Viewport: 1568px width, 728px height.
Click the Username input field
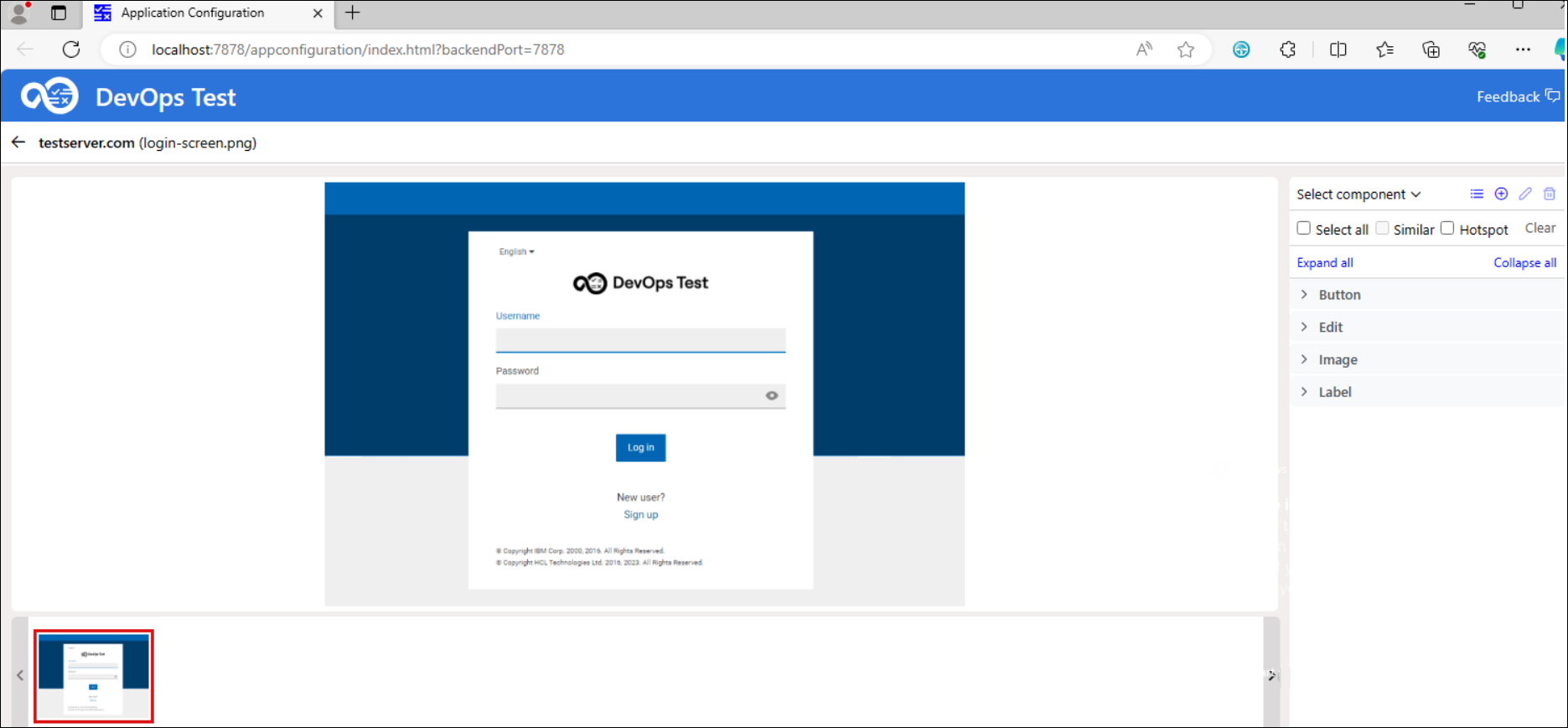tap(641, 340)
